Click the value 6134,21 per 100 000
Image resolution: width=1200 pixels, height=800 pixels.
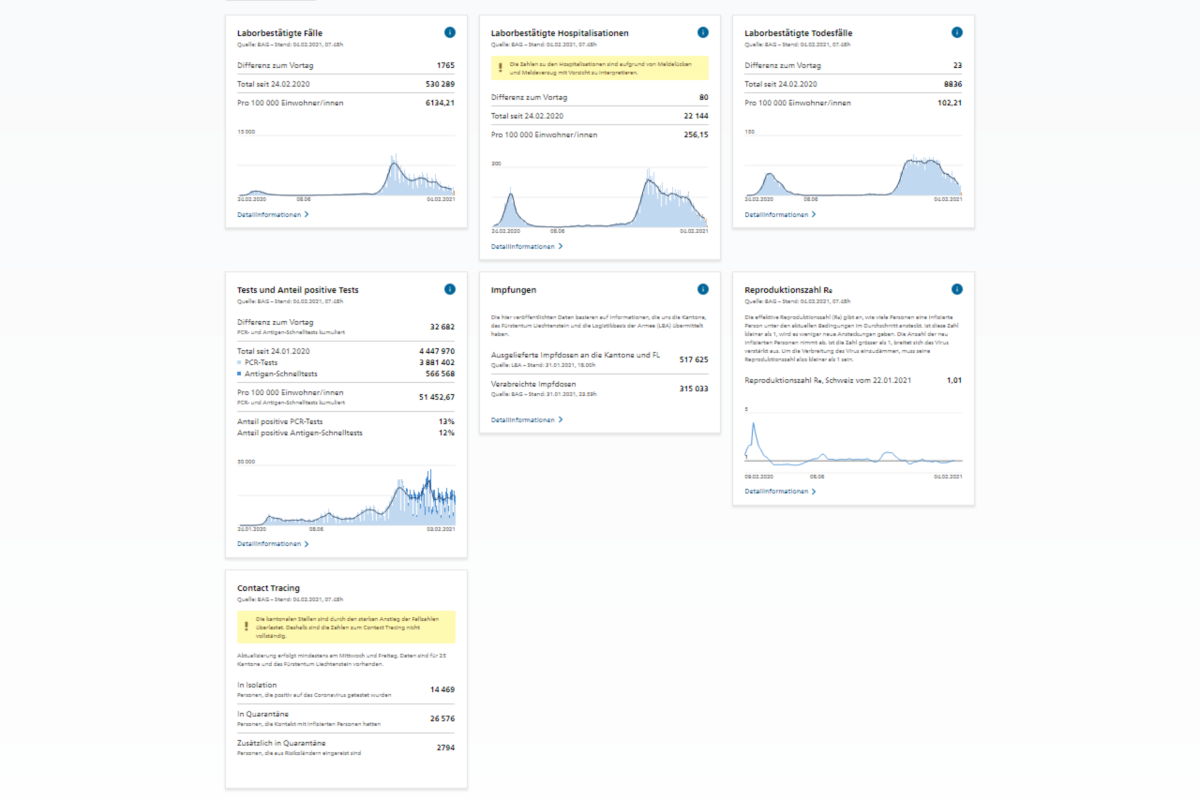tap(440, 102)
